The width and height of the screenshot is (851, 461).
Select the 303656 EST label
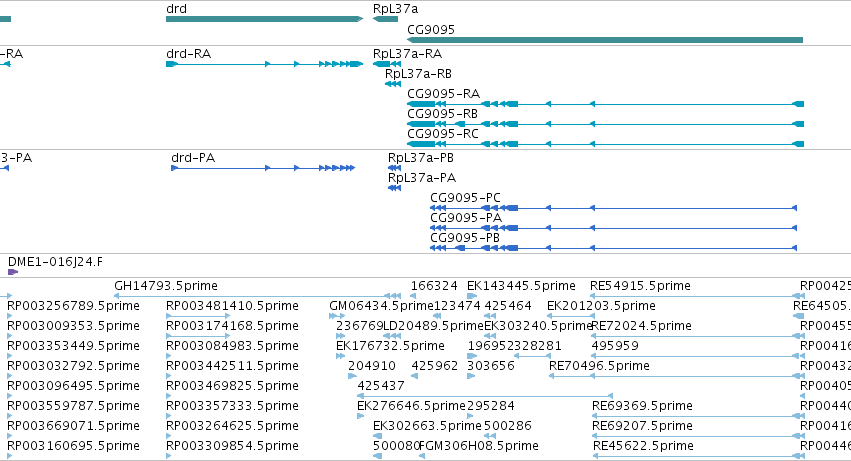491,366
